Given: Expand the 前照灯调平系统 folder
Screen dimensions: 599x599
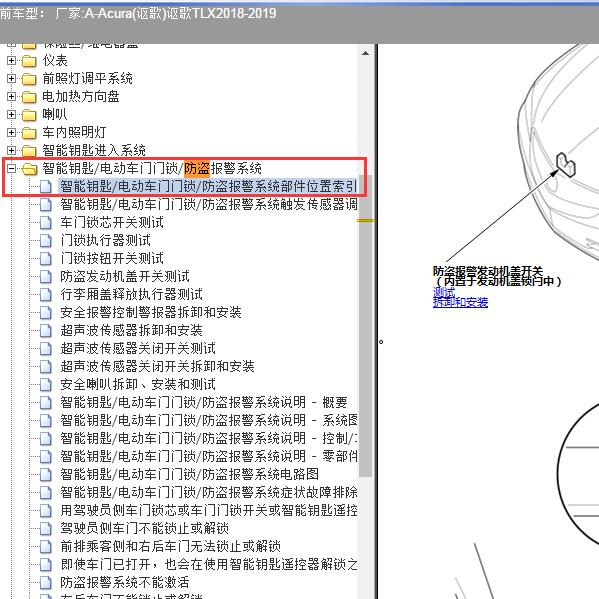Looking at the screenshot, I should click(x=11, y=78).
